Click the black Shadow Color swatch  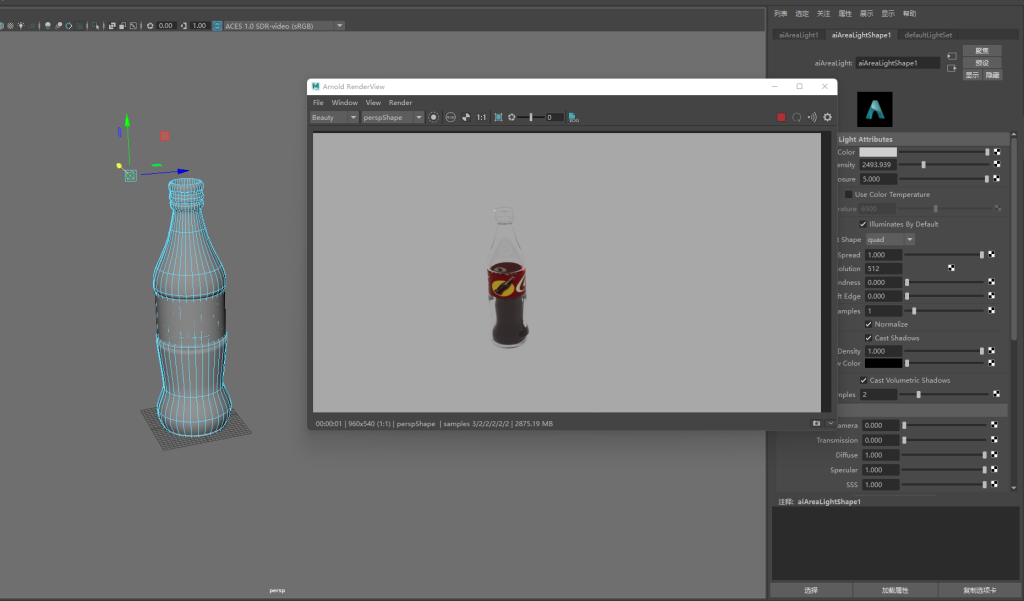(883, 363)
